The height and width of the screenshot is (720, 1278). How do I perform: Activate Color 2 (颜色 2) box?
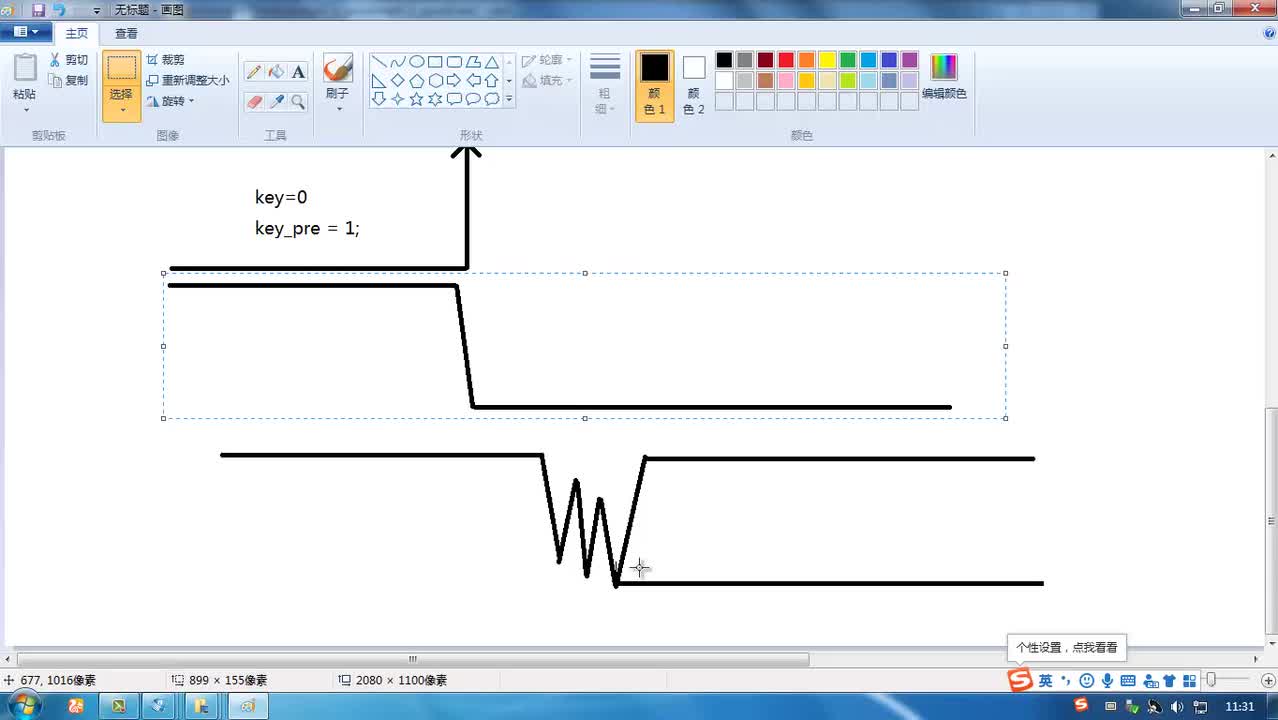[x=694, y=85]
